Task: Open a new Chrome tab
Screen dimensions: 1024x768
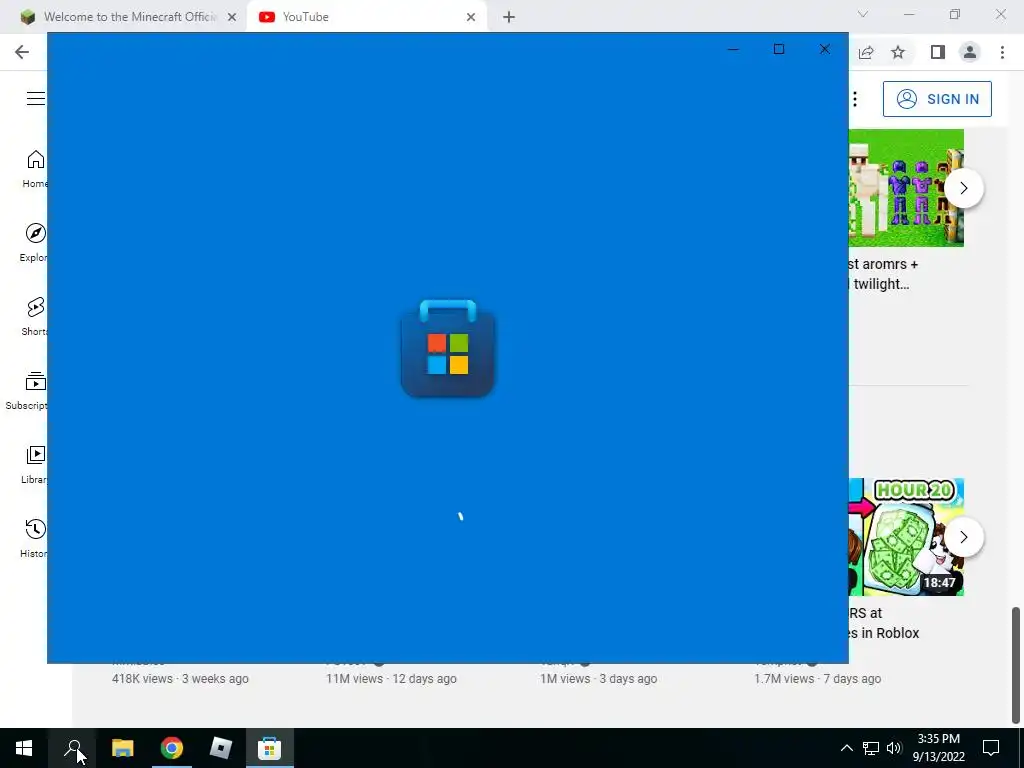Action: [509, 17]
